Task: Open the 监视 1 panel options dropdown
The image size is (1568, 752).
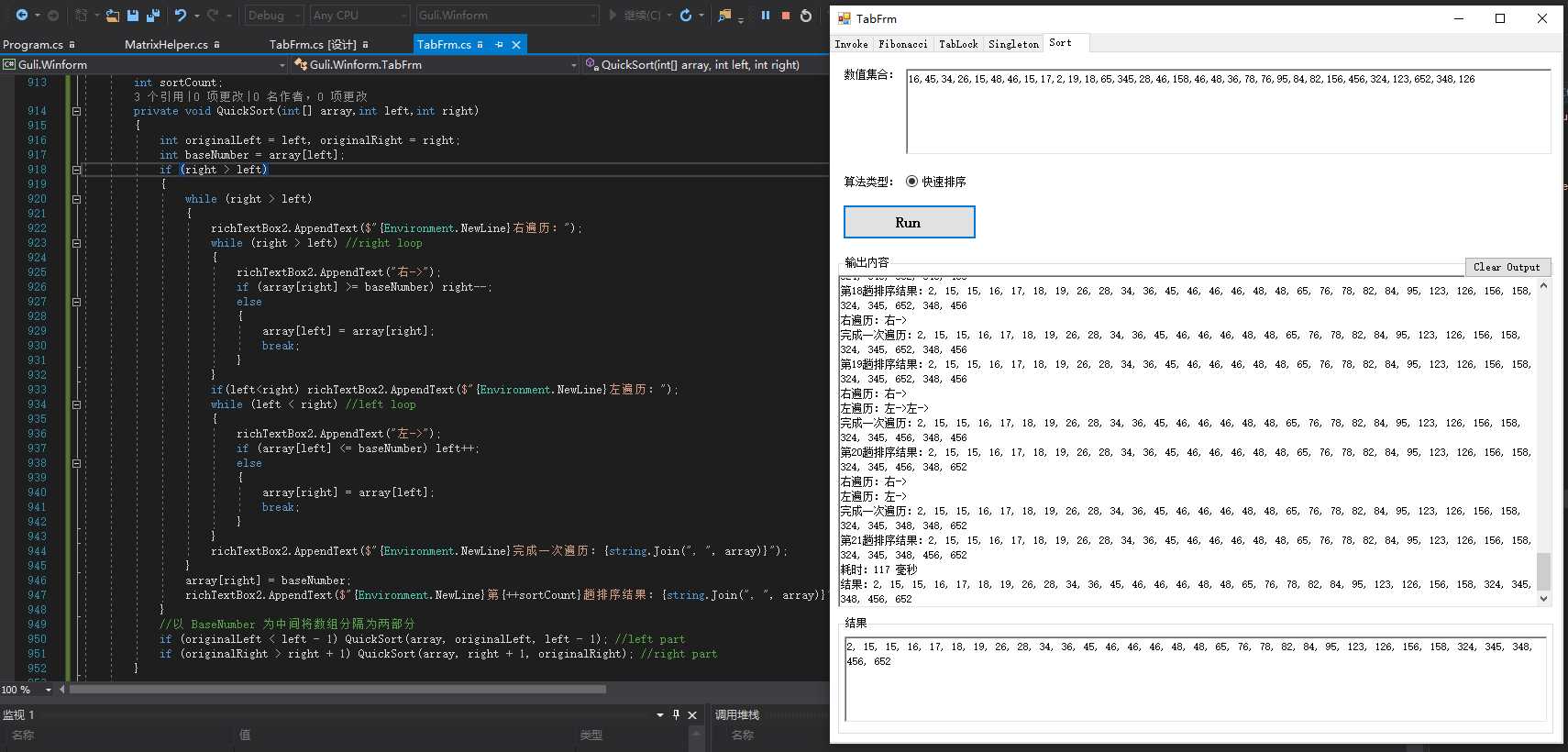Action: point(659,714)
